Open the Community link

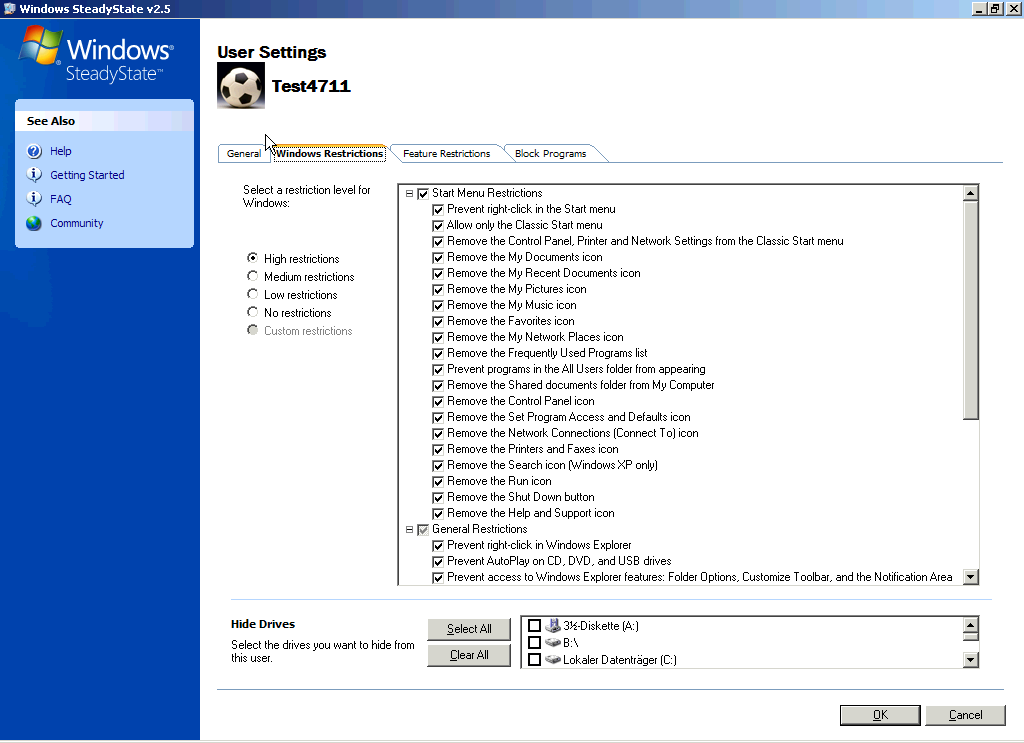[76, 223]
